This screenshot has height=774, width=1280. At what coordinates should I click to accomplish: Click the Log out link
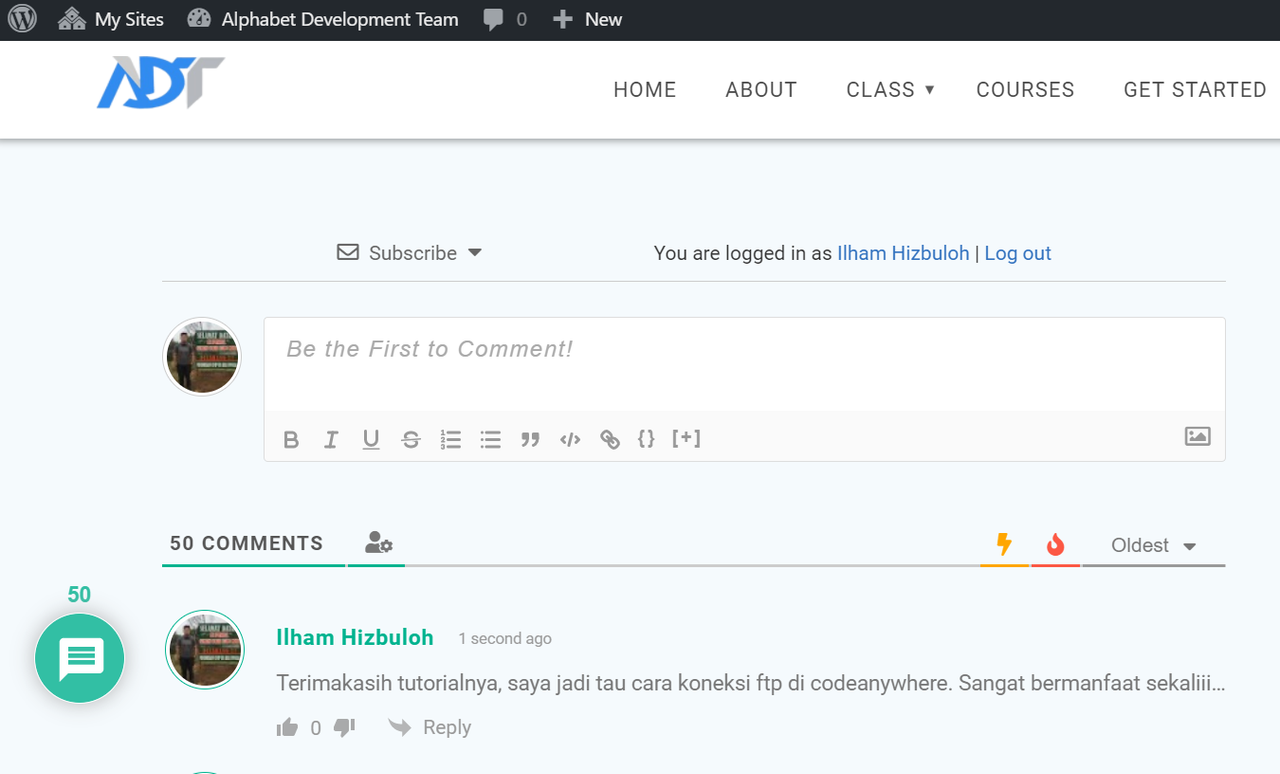click(x=1018, y=253)
